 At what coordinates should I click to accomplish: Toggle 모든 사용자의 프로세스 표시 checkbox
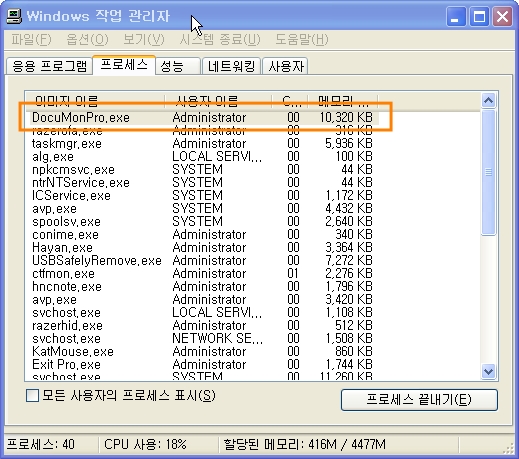33,396
